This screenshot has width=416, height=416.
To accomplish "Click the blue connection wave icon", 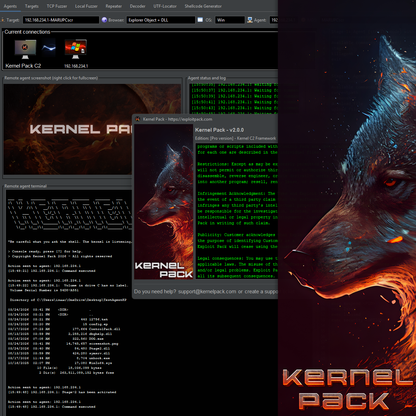I will point(49,48).
